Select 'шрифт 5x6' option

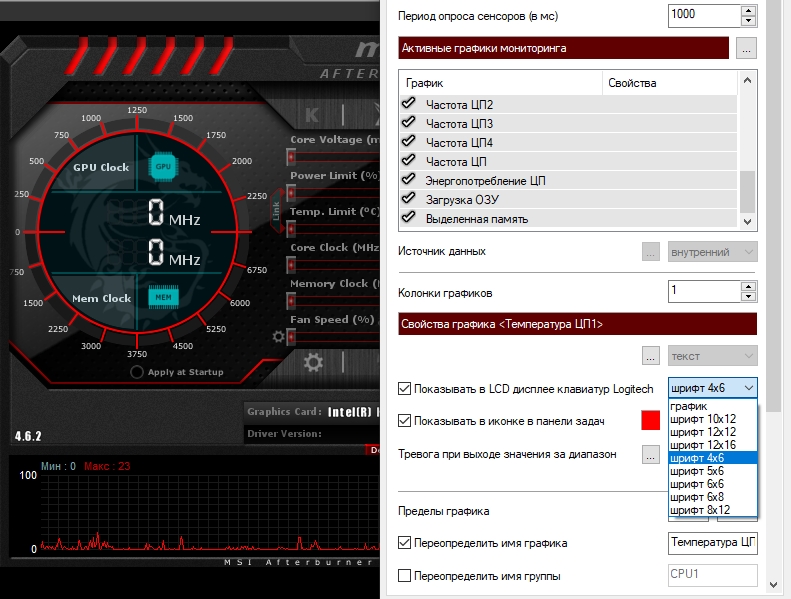[712, 471]
